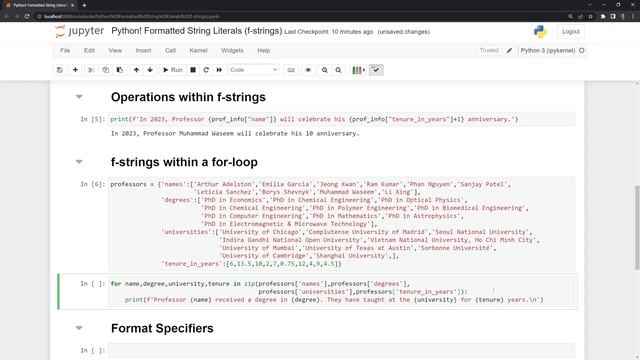The width and height of the screenshot is (640, 360).
Task: Select the Operations within f-strings heading
Action: 188,97
